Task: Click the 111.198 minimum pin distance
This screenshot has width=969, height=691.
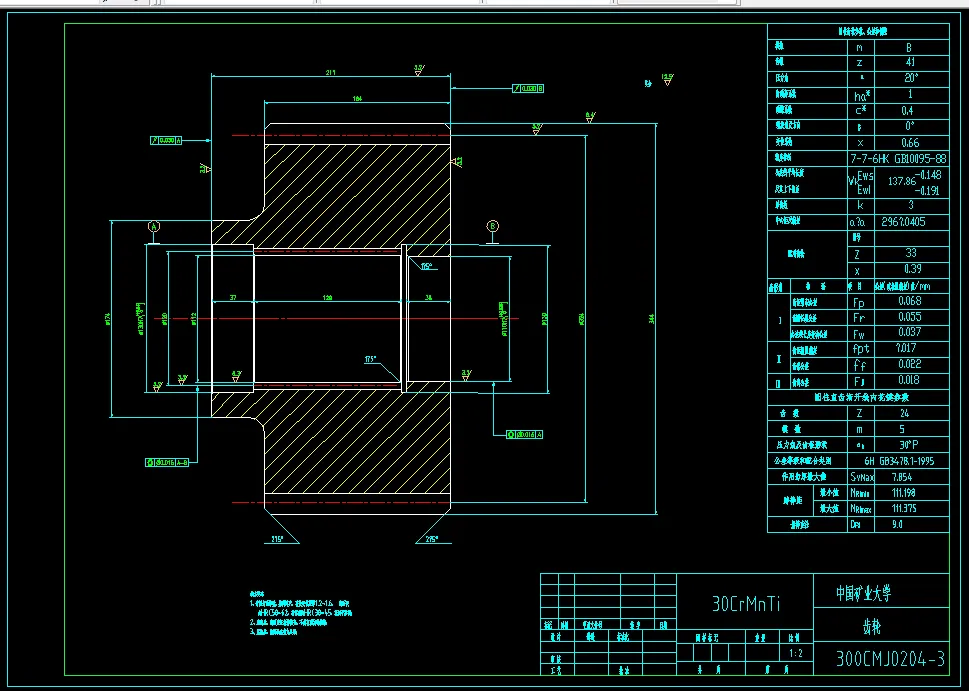Action: 903,493
